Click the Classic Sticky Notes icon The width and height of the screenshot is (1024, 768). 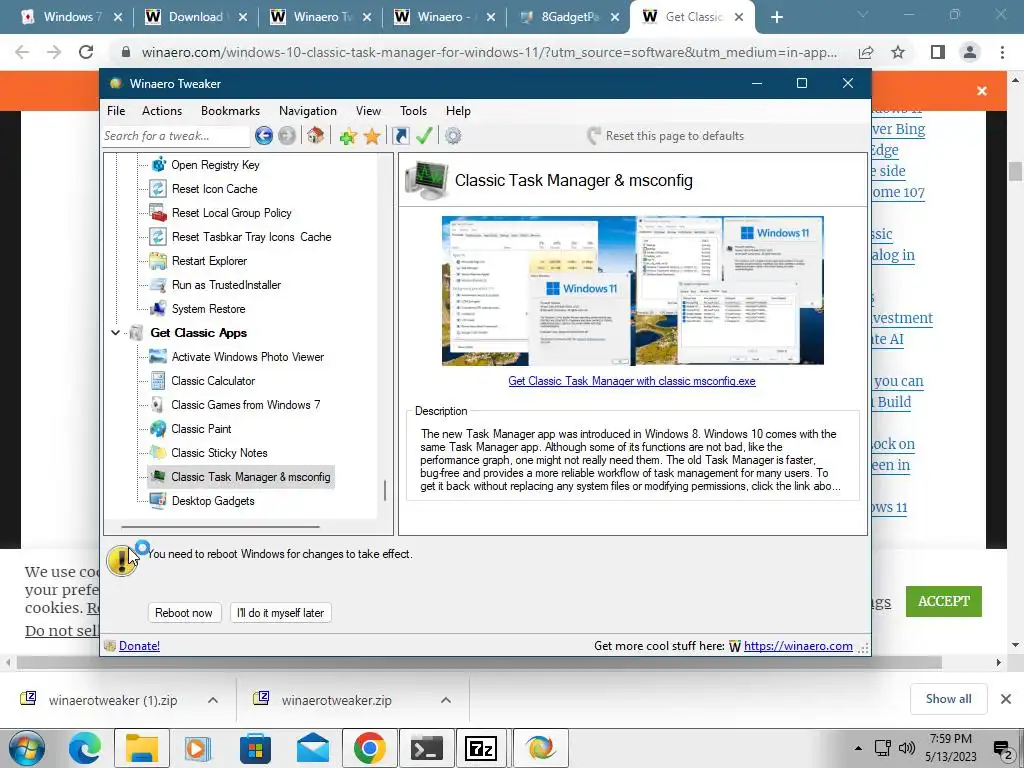tap(158, 453)
